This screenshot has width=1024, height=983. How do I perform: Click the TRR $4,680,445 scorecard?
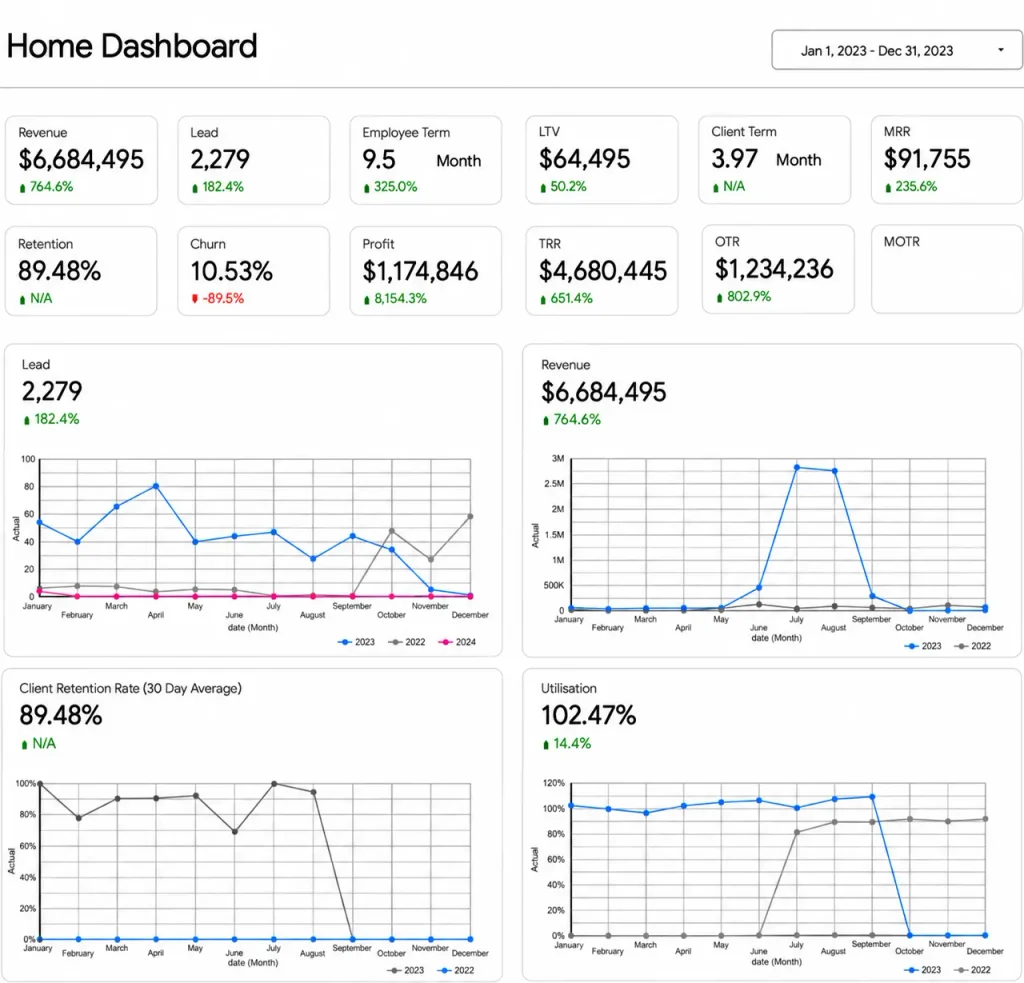click(601, 271)
